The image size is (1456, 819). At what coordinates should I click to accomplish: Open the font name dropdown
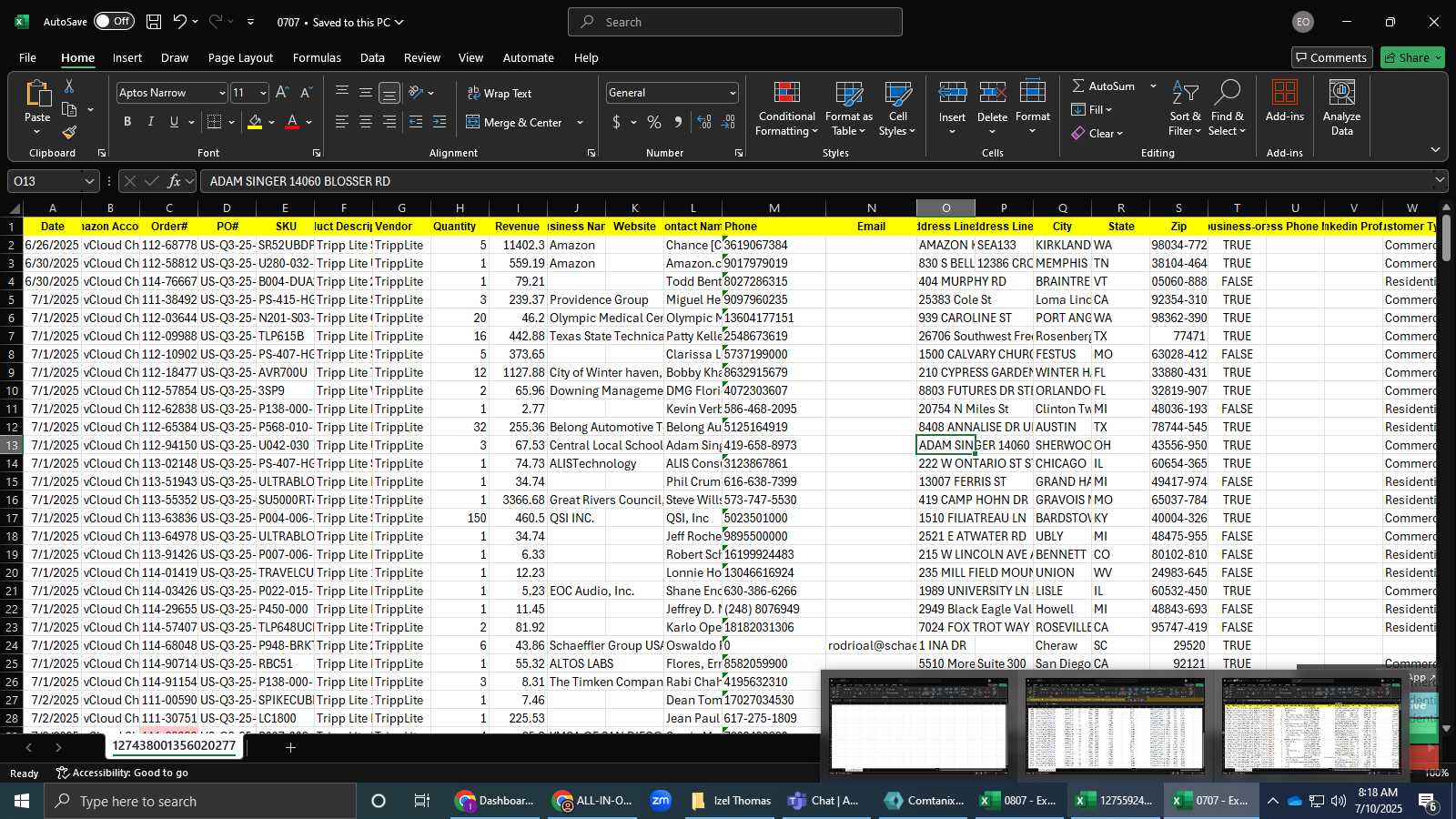coord(221,93)
